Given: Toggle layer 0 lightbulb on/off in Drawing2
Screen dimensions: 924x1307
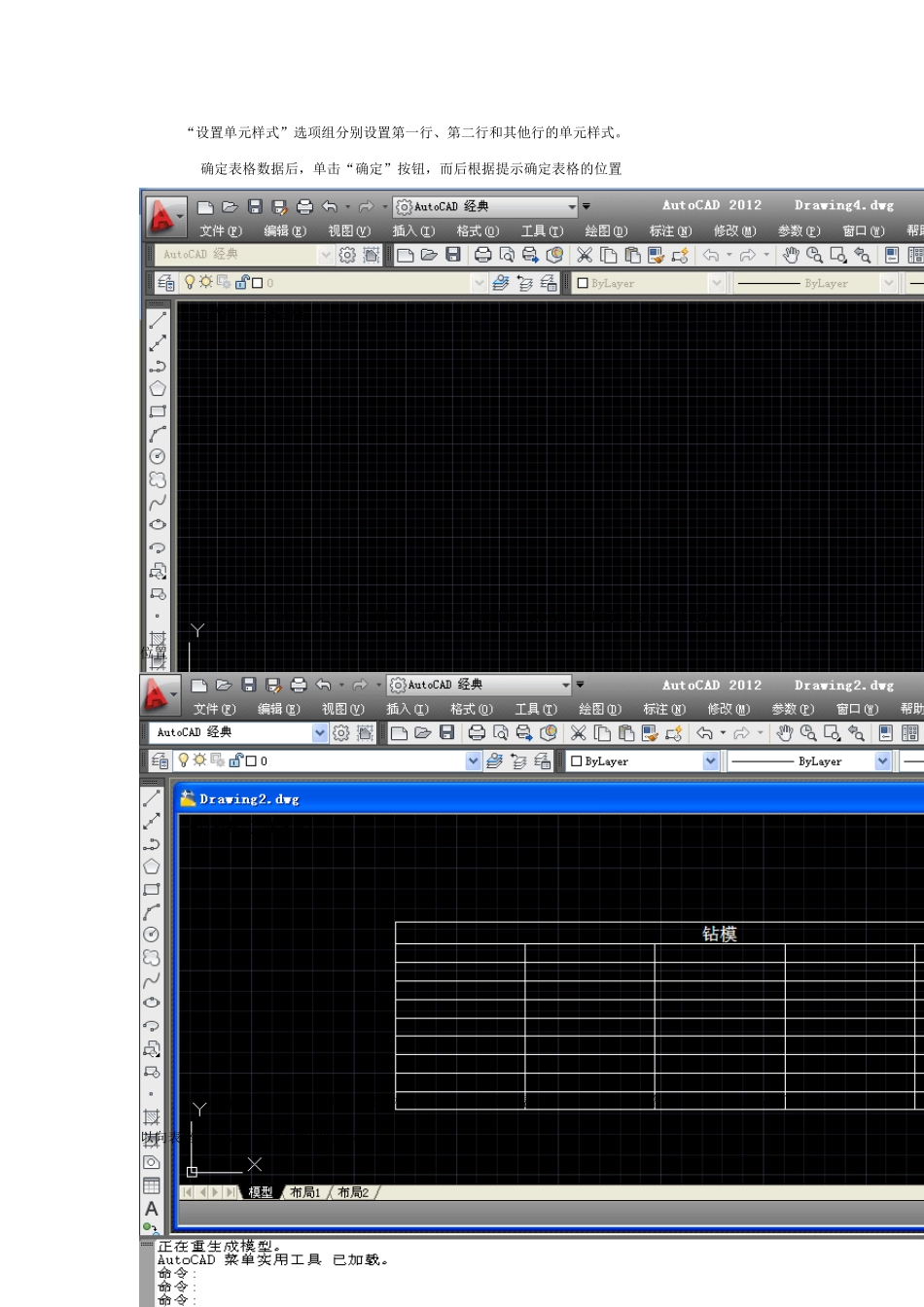Looking at the screenshot, I should 184,760.
